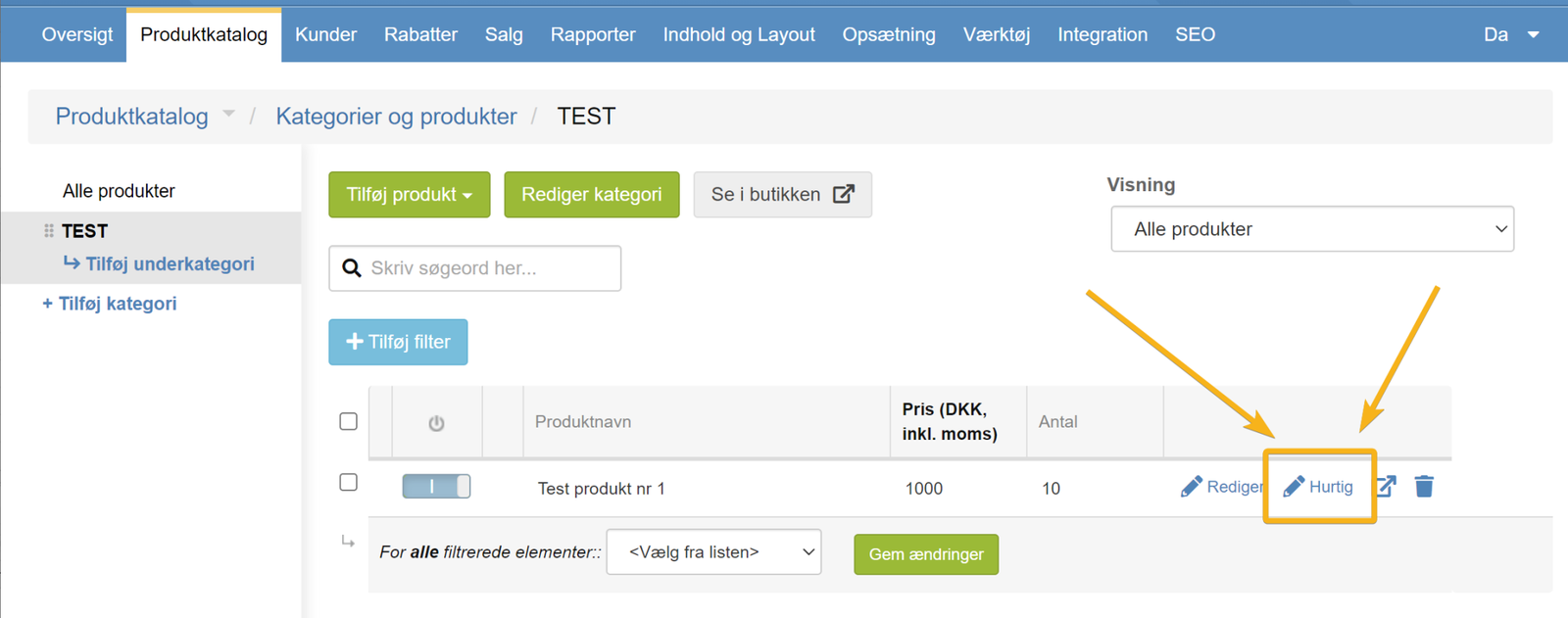Click the Rediger kategori button
1568x618 pixels.
[592, 195]
